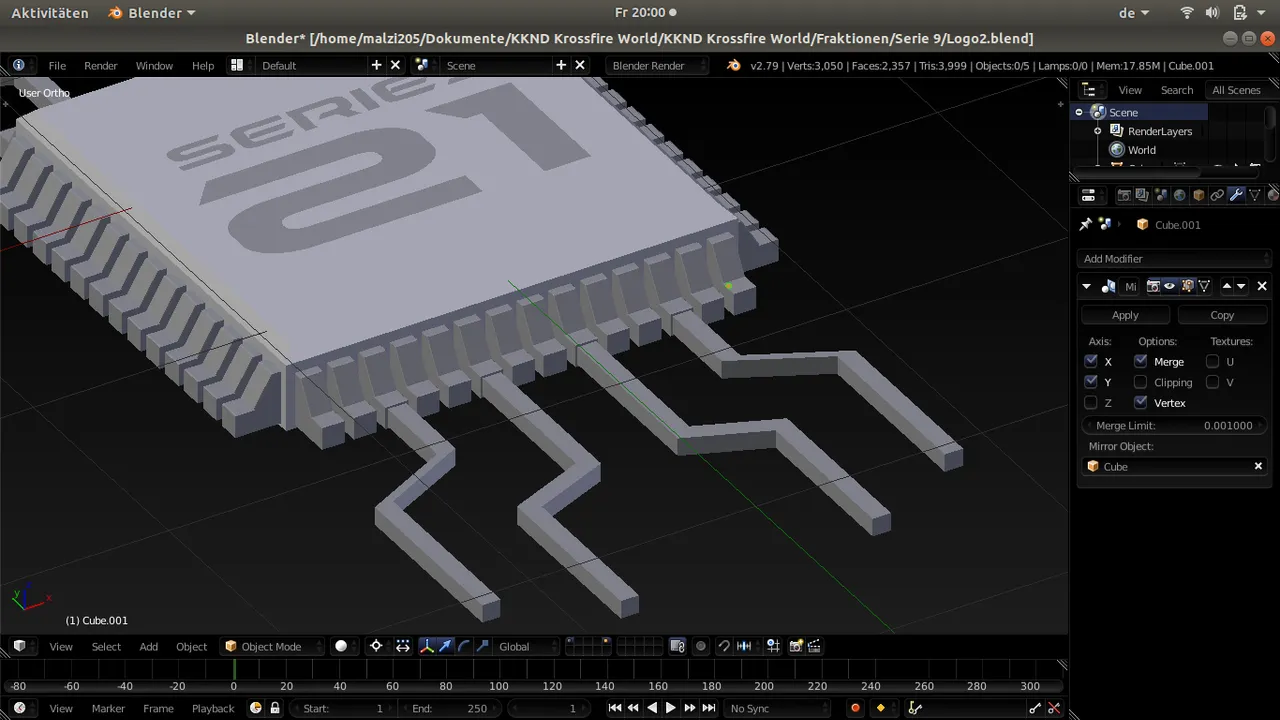Open the 3D view Select menu
Screen dimensions: 1280x720
pos(106,646)
